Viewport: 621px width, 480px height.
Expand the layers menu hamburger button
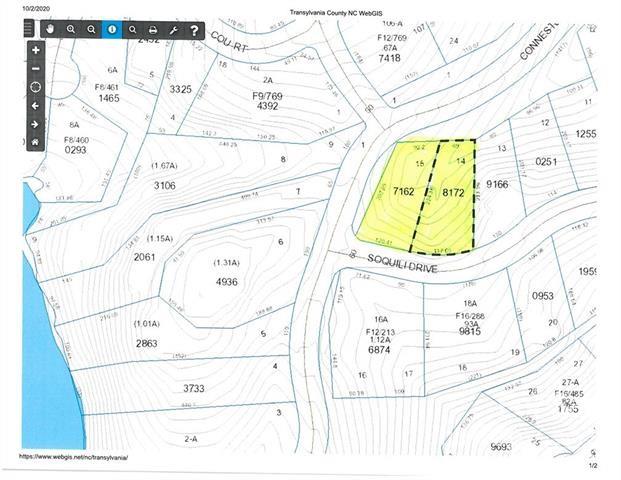(x=30, y=28)
